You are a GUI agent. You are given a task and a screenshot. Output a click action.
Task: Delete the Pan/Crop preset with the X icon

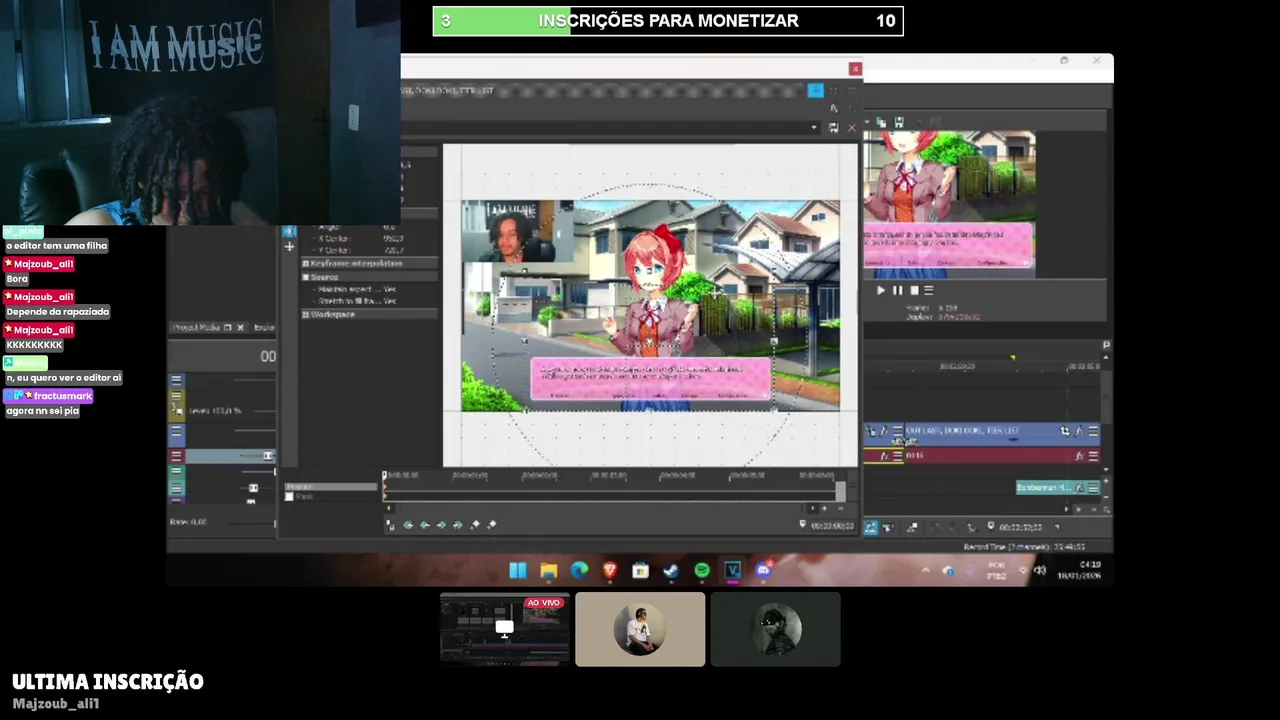[852, 127]
